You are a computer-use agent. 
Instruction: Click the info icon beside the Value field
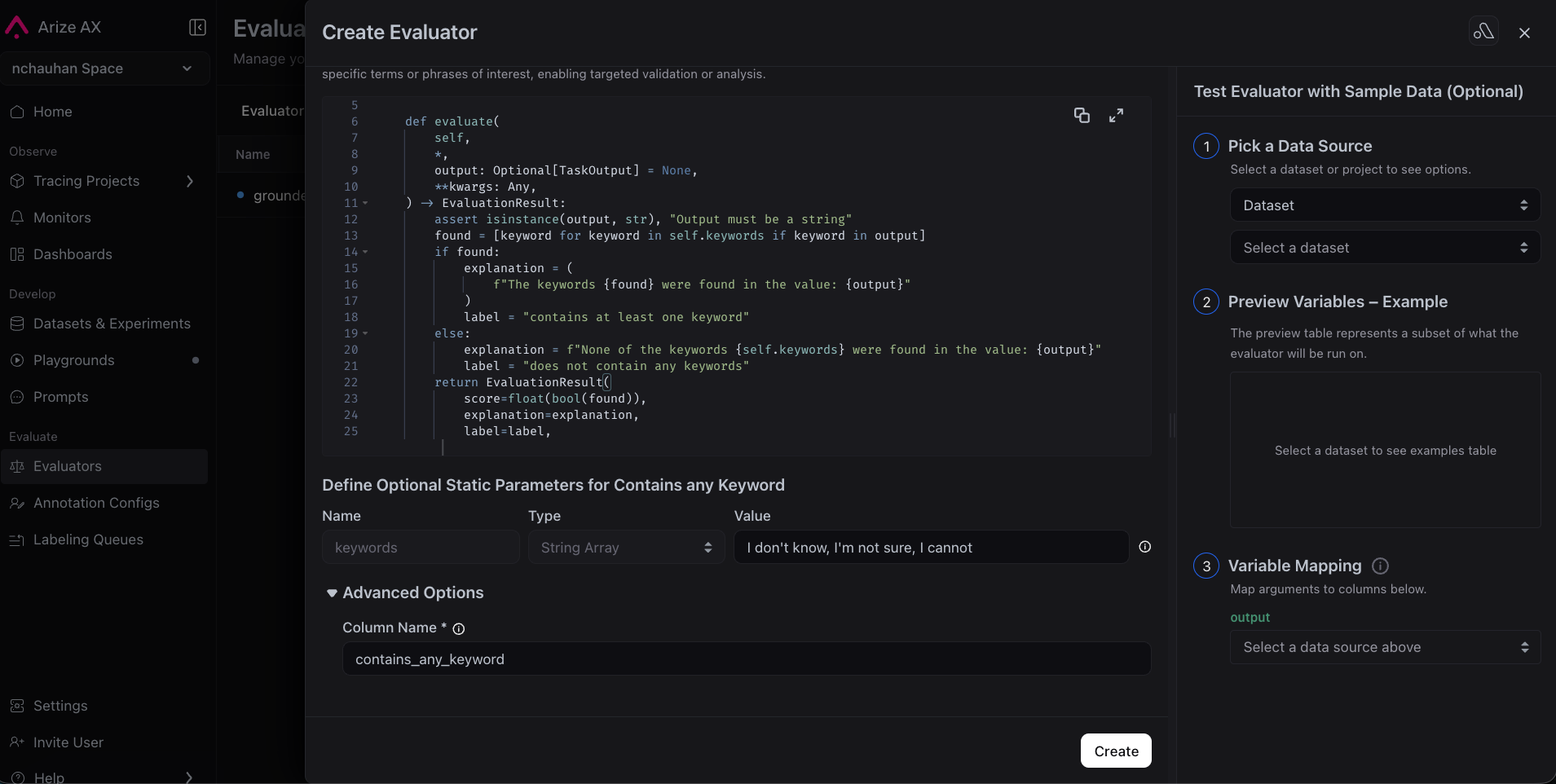(x=1145, y=547)
